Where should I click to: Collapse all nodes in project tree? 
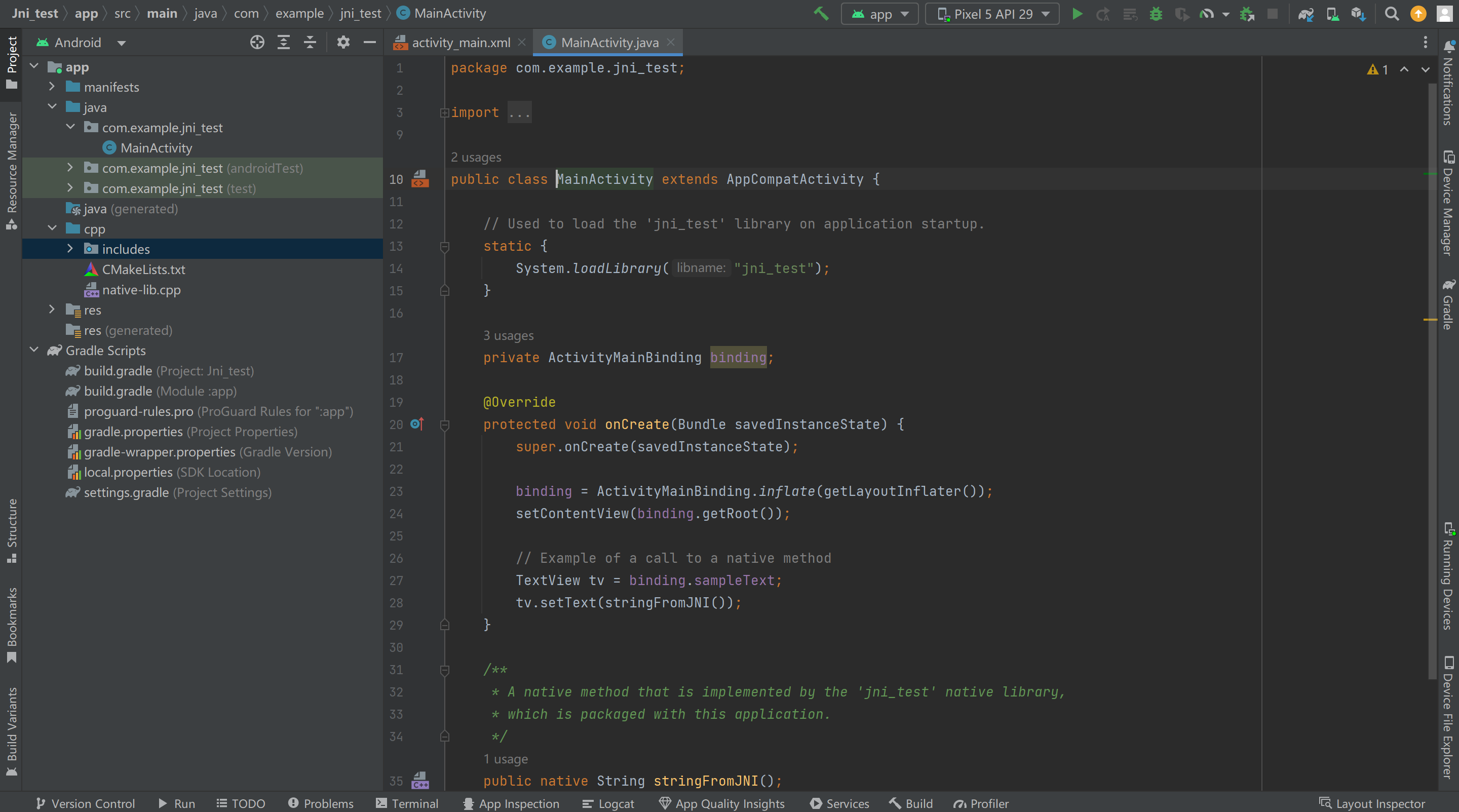[x=310, y=43]
